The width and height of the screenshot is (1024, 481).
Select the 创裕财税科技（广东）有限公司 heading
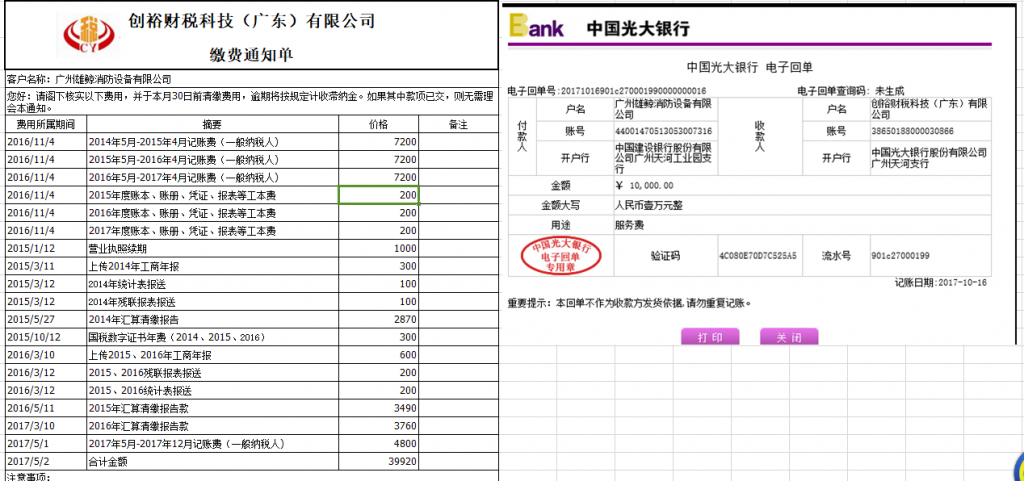(251, 21)
